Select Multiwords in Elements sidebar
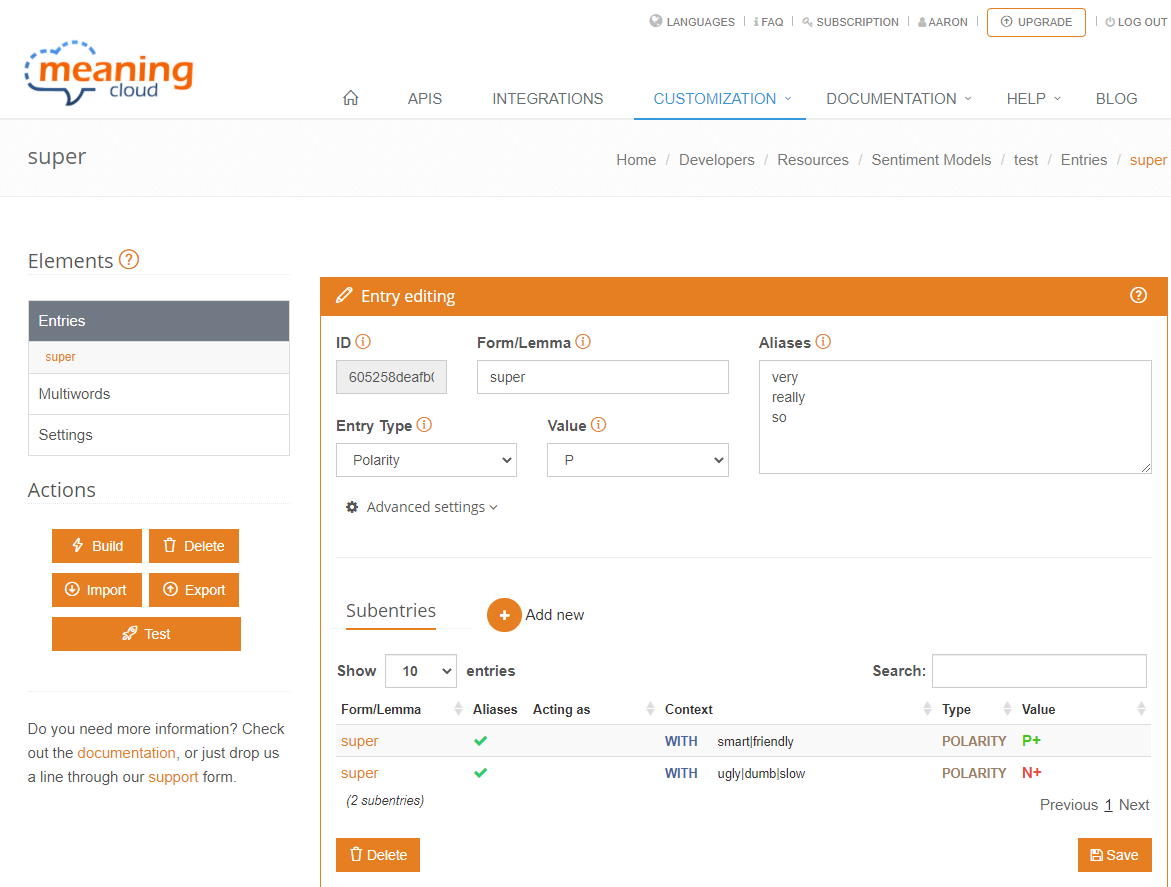 coord(159,394)
